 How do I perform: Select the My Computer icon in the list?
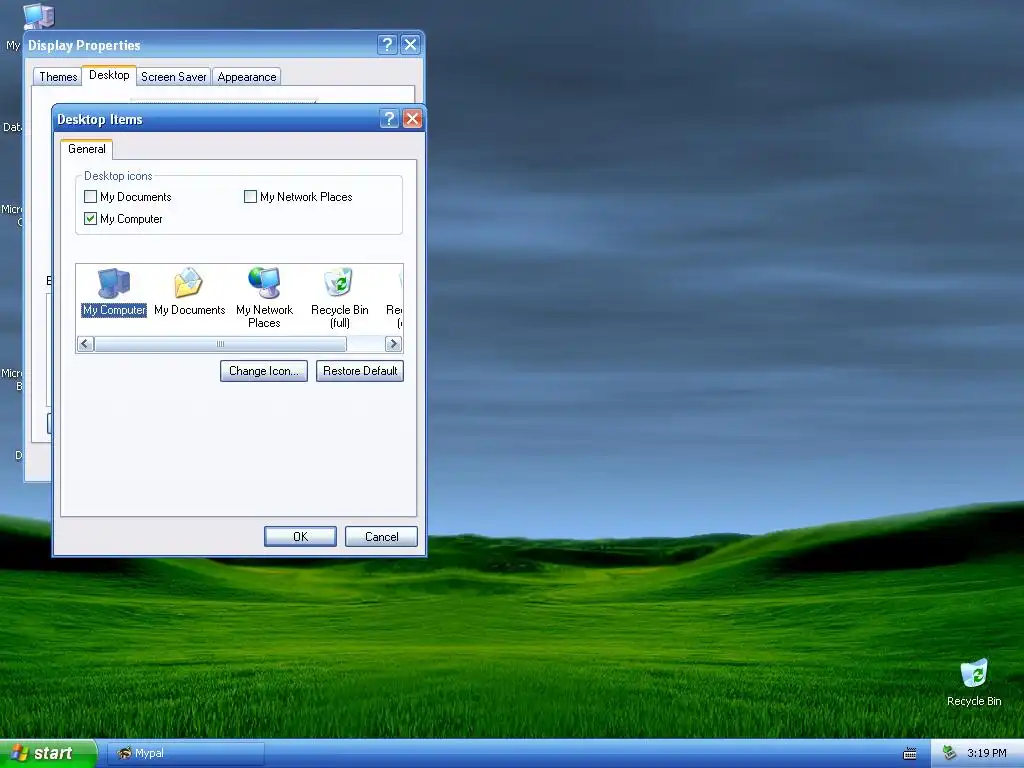click(114, 292)
